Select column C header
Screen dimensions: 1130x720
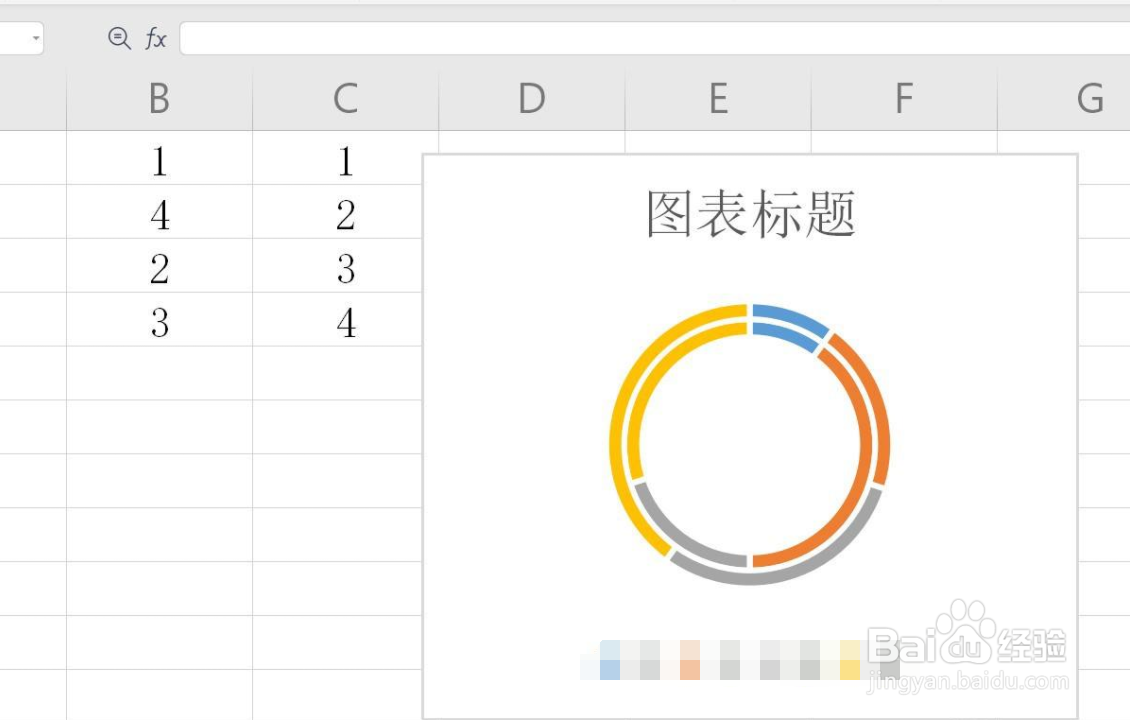pyautogui.click(x=345, y=99)
